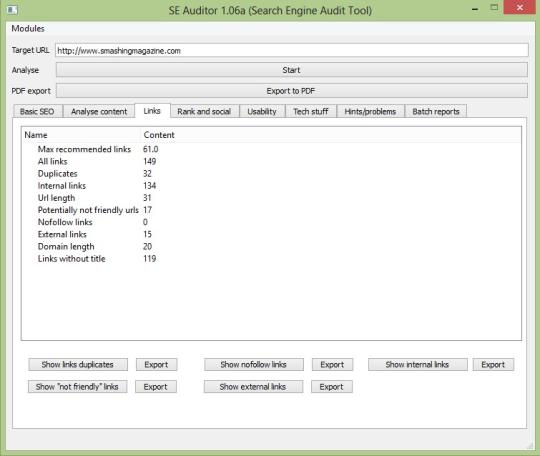Open the Analyse content tab

point(99,112)
